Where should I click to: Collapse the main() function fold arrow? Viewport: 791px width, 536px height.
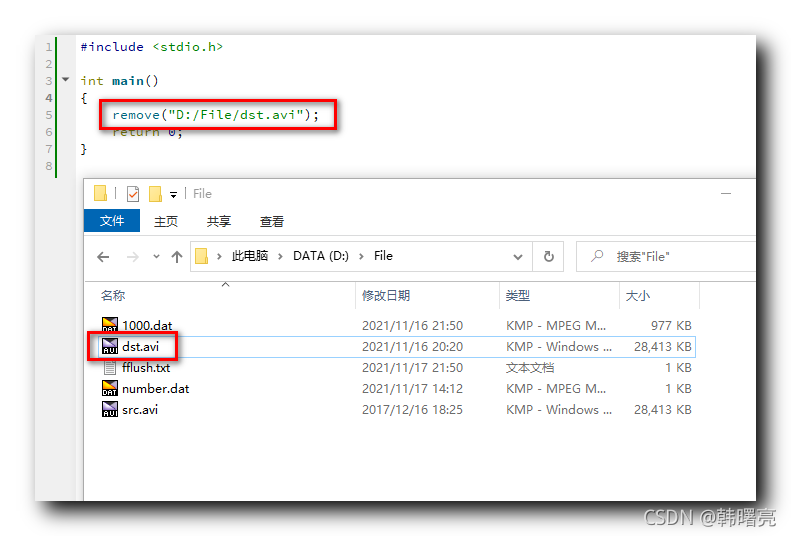tap(66, 79)
